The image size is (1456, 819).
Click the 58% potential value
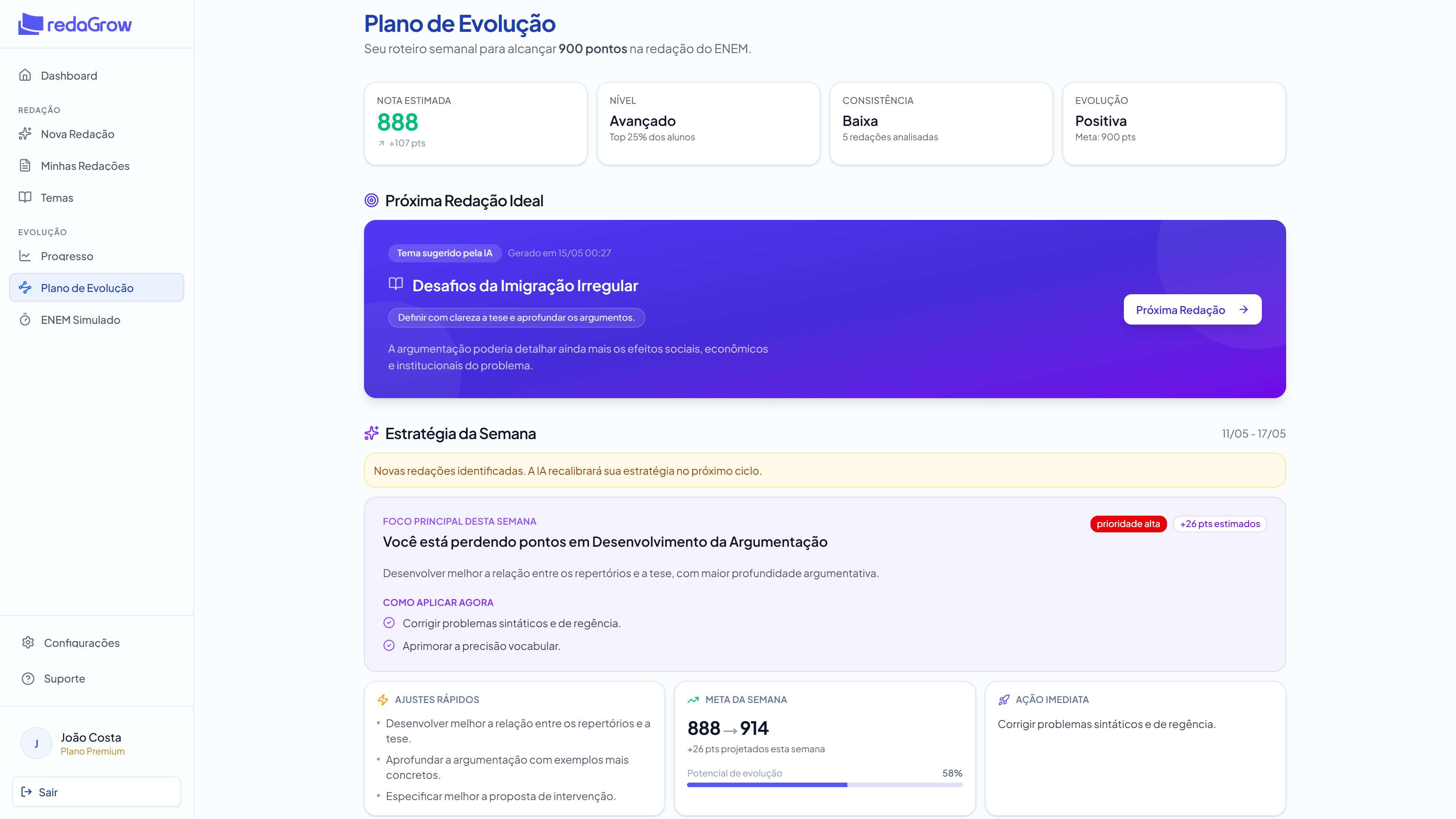(952, 773)
